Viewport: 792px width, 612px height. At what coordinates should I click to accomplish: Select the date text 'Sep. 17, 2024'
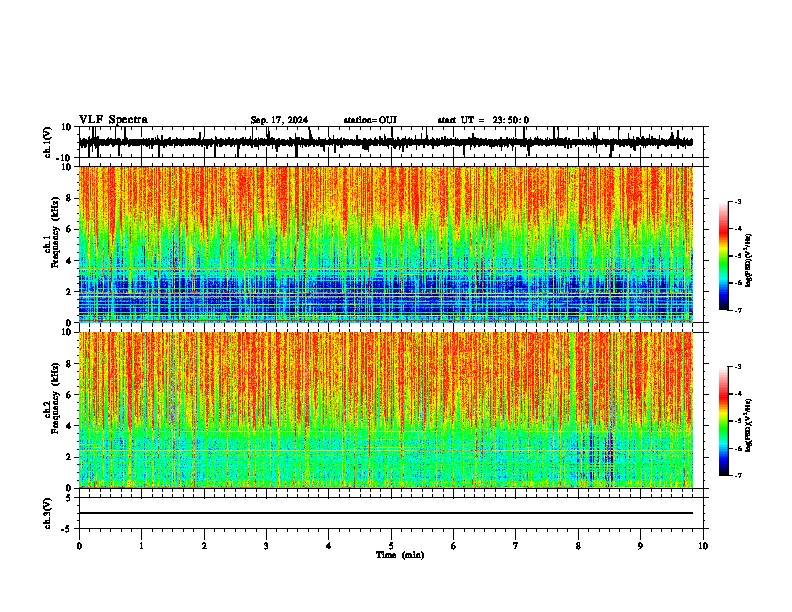point(279,120)
